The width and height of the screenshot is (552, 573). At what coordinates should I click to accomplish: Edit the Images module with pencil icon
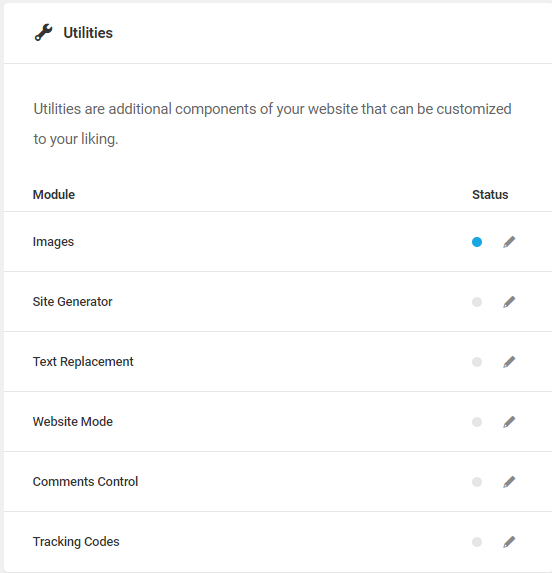509,242
